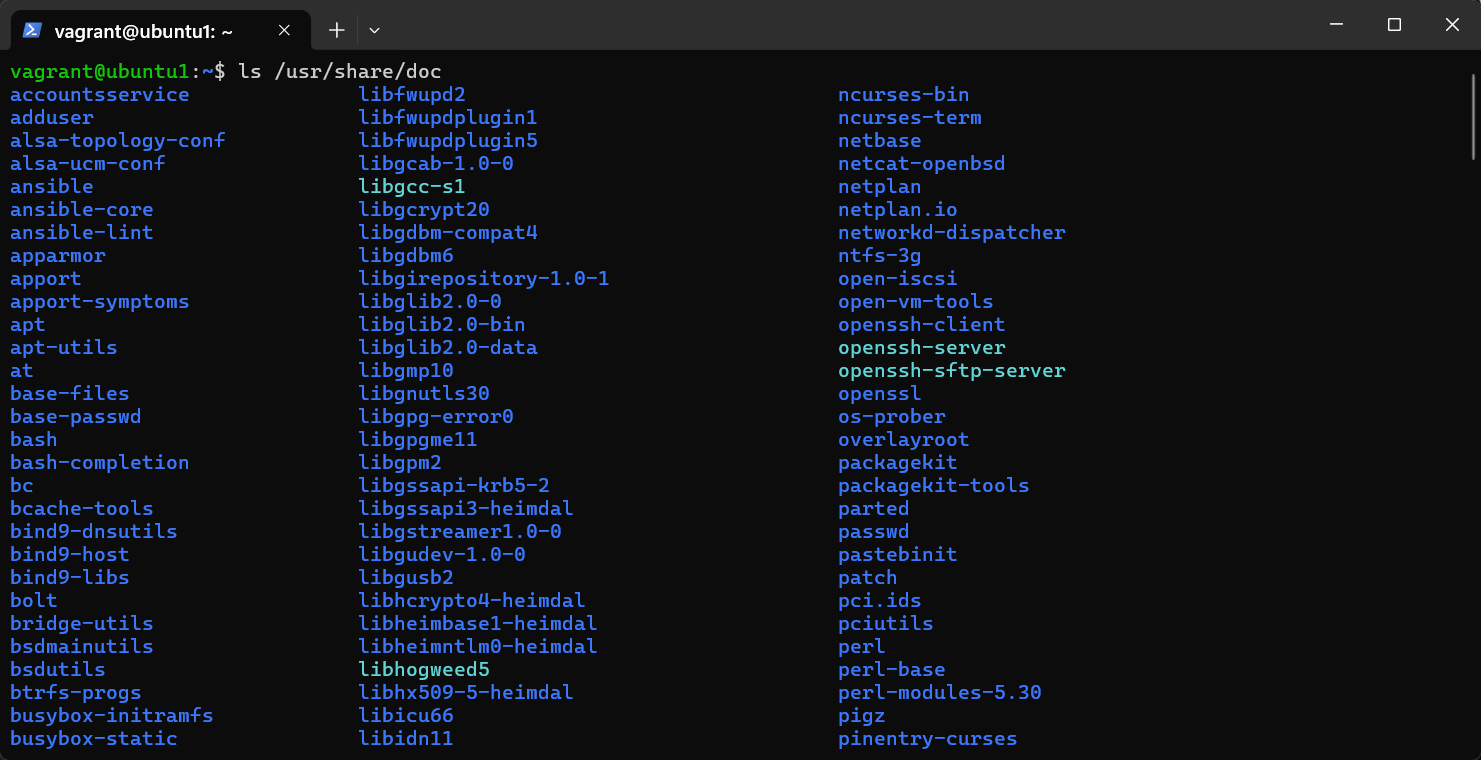Image resolution: width=1481 pixels, height=760 pixels.
Task: Click the openssh-sftp-server listing
Action: (x=951, y=371)
